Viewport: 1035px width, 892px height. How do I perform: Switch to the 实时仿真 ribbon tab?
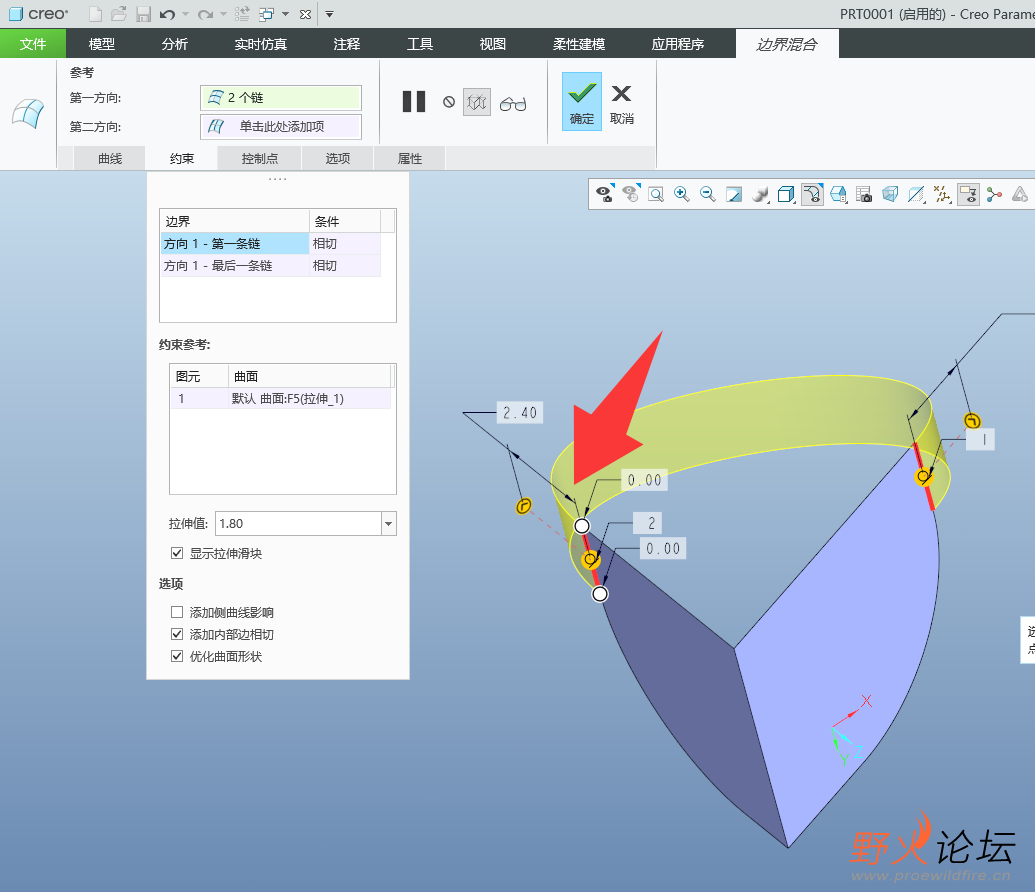pos(261,44)
